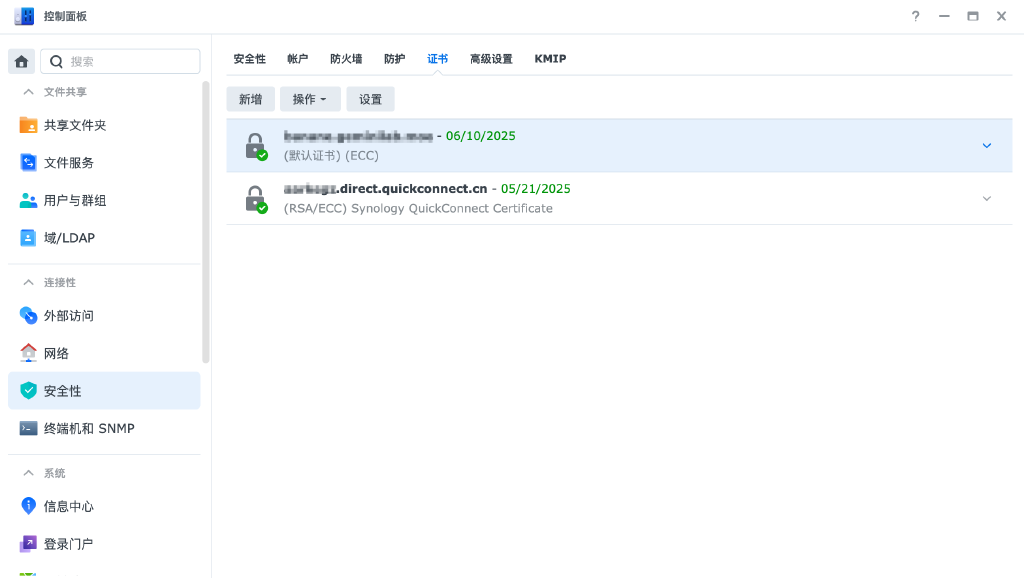Switch to the 防火墙 tab
This screenshot has height=578, width=1024.
[x=349, y=58]
